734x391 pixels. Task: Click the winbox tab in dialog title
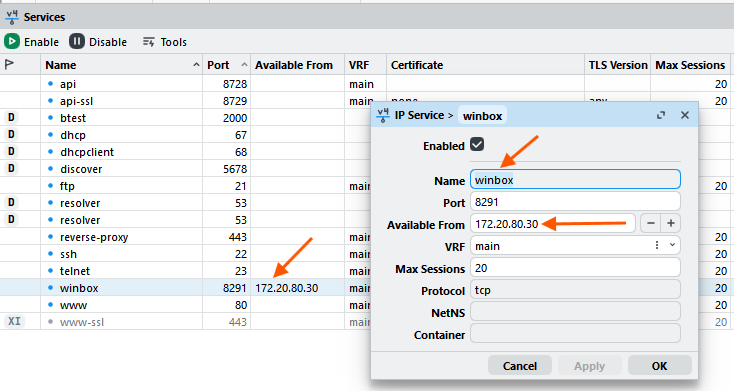[482, 116]
